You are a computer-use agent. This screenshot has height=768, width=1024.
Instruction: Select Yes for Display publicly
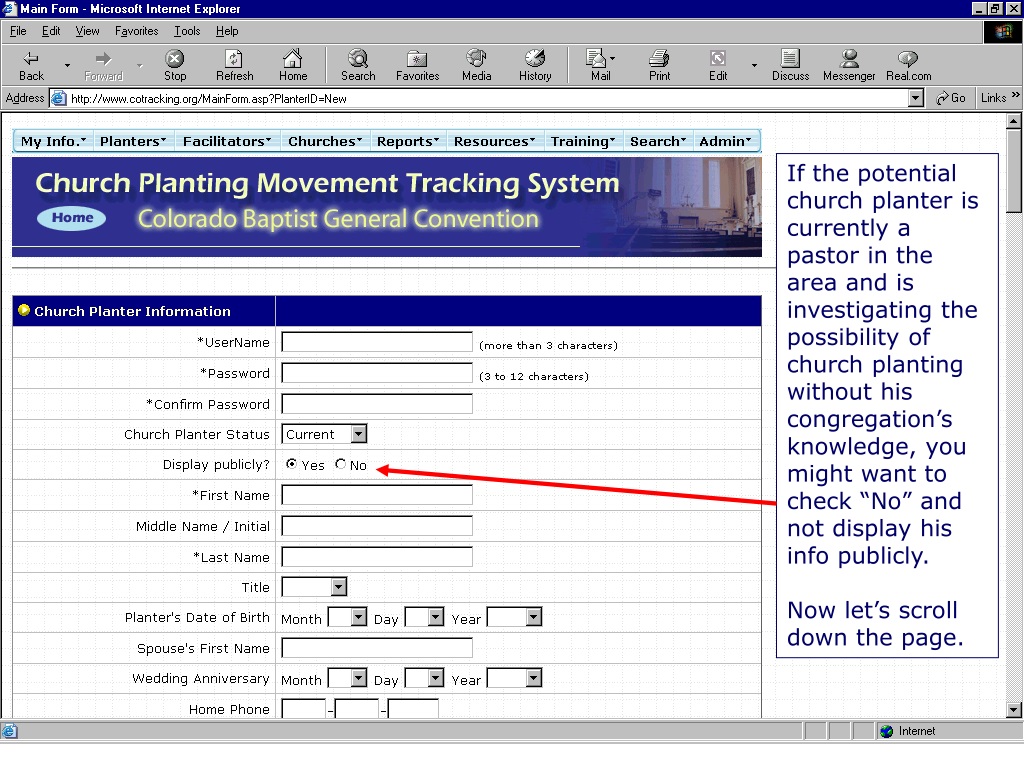click(x=291, y=464)
